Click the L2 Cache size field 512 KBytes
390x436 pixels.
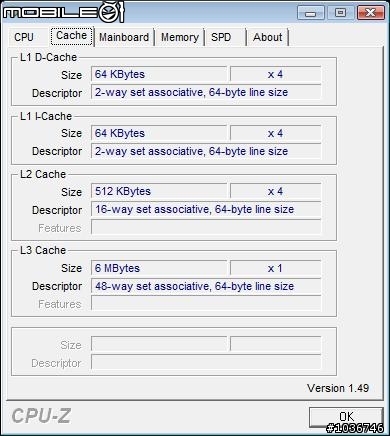pyautogui.click(x=159, y=191)
